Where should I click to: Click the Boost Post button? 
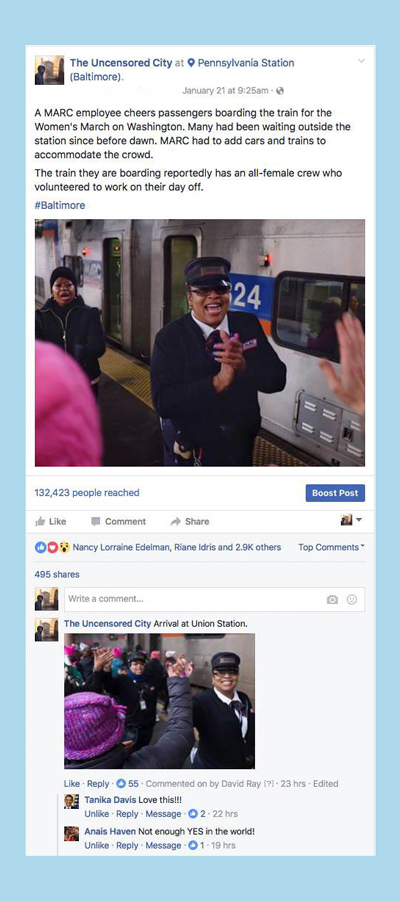tap(335, 493)
